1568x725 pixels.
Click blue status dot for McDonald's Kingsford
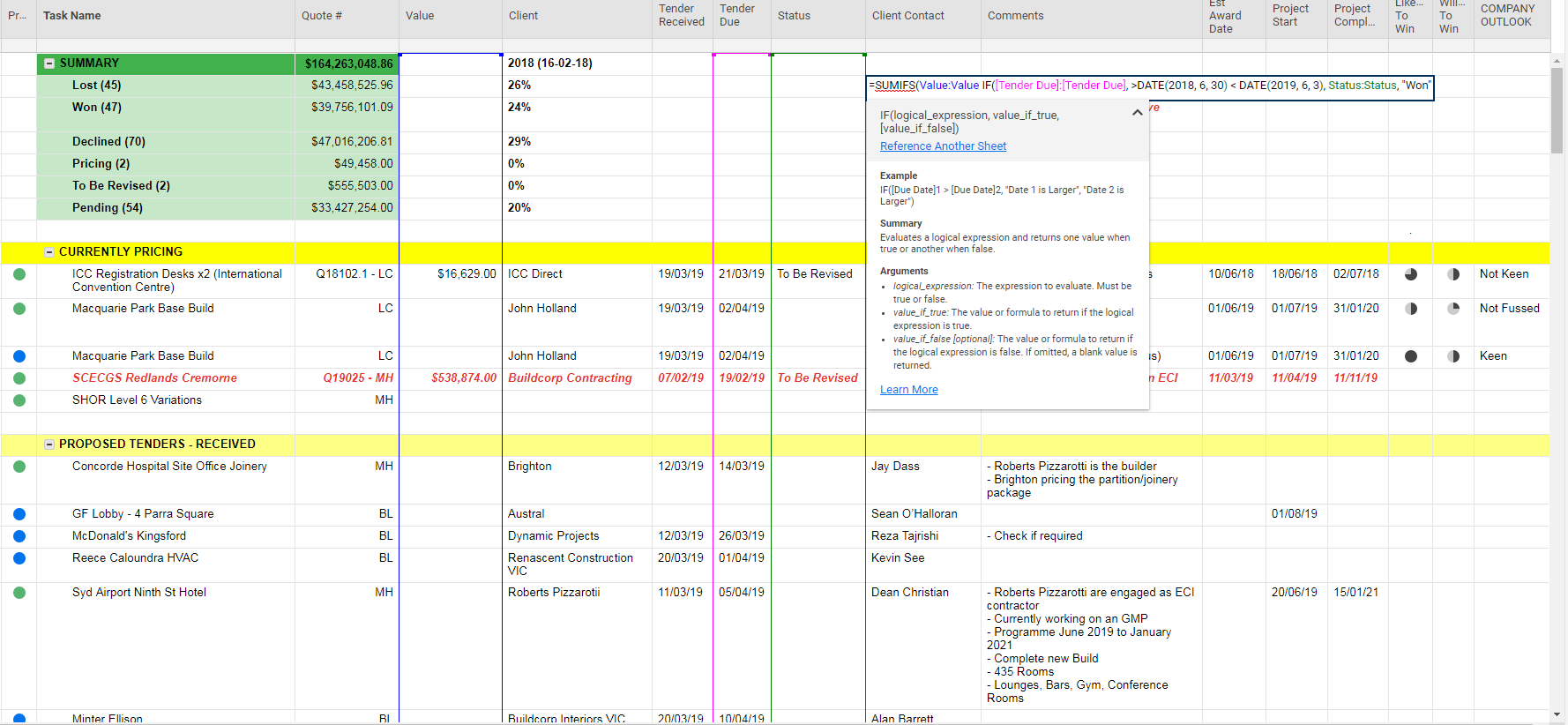coord(19,536)
